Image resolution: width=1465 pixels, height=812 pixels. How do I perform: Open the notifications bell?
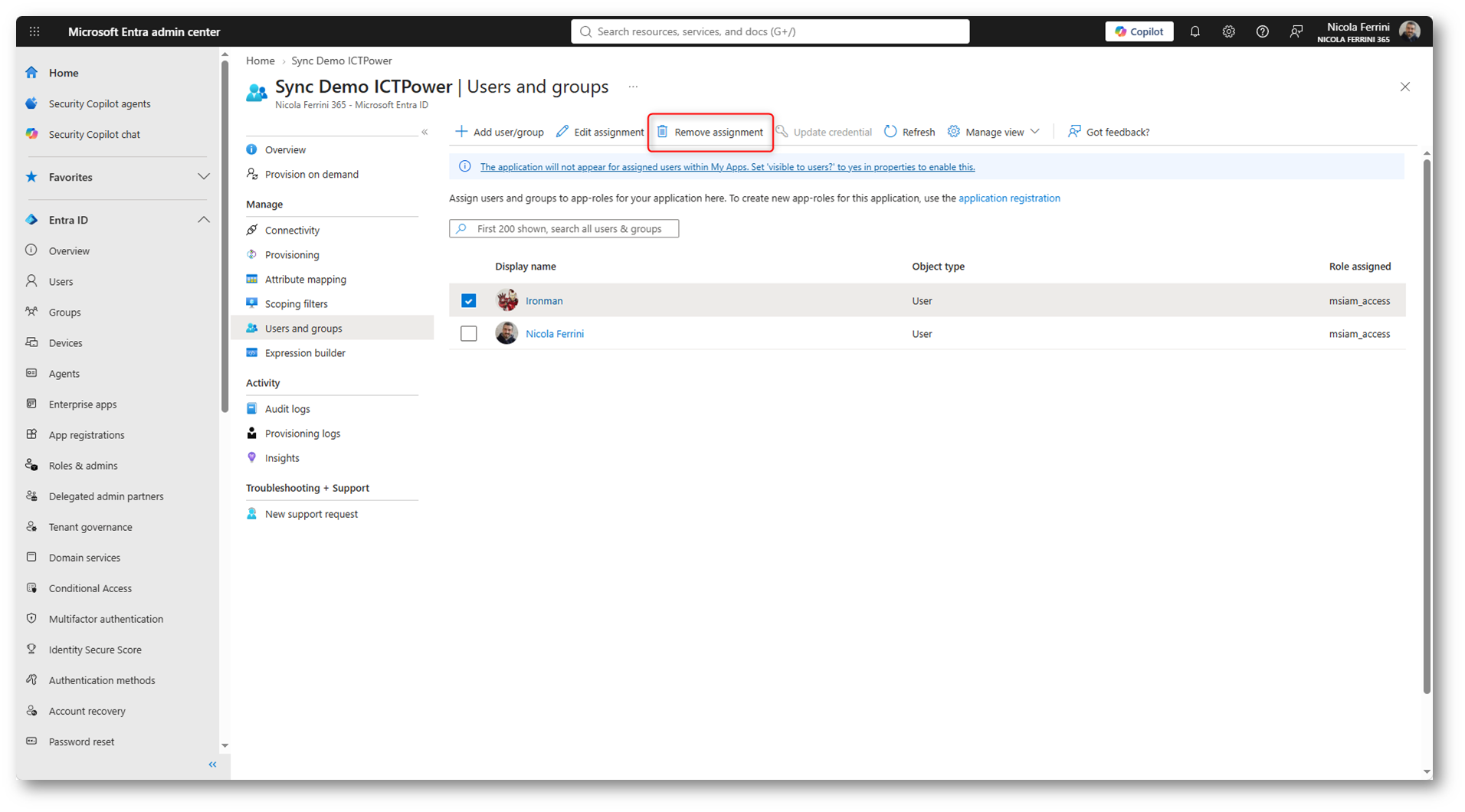1195,31
